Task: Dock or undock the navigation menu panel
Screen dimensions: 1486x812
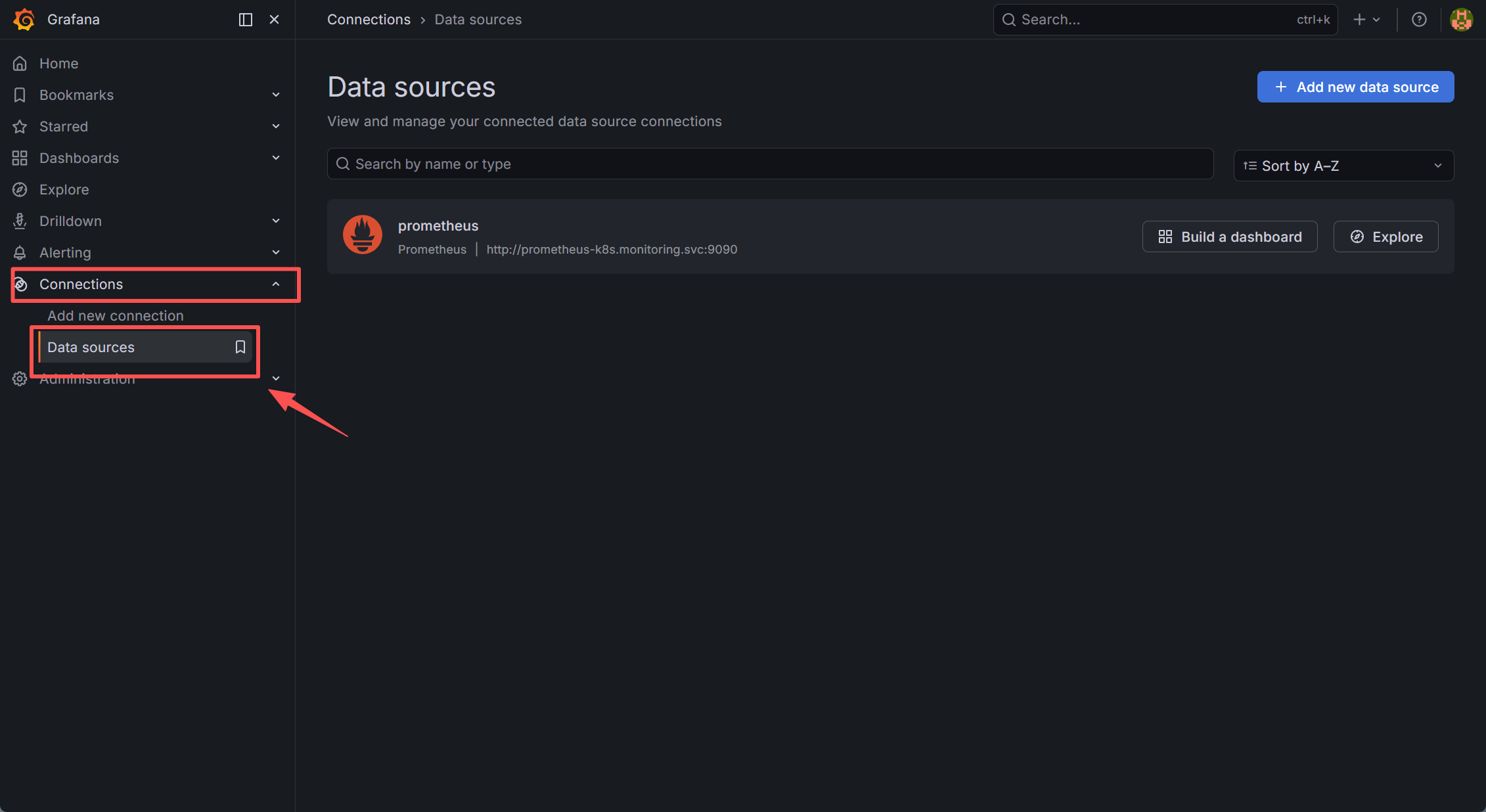Action: coord(246,20)
